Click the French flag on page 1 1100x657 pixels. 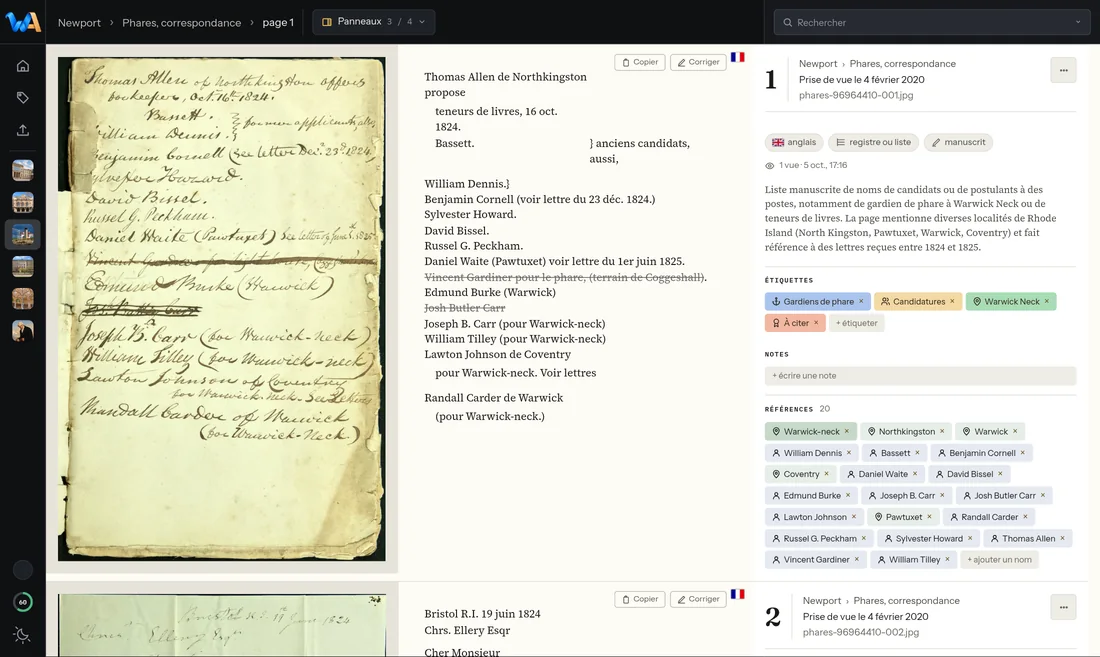[737, 57]
